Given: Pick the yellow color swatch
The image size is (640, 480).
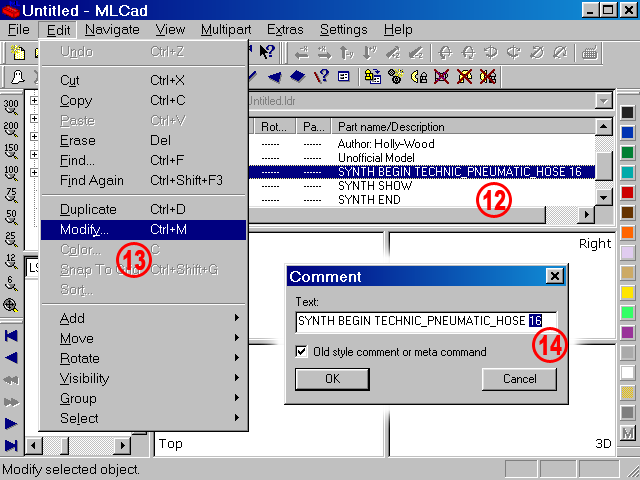Looking at the screenshot, I should coord(627,292).
